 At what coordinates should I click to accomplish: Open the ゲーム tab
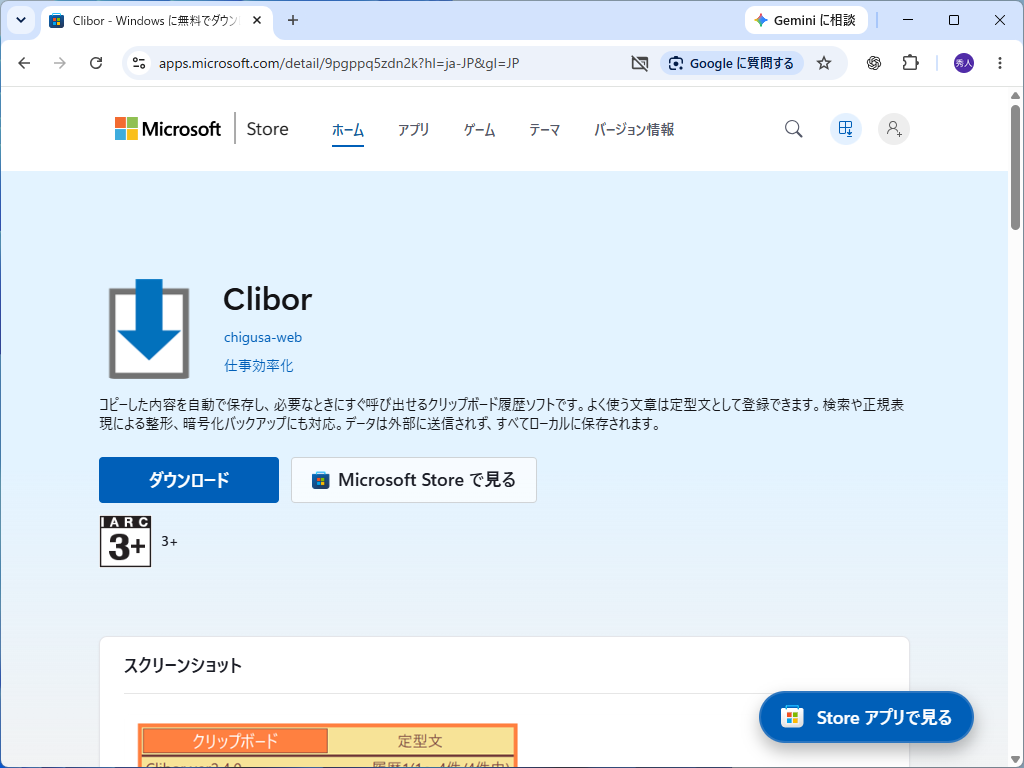(x=479, y=130)
